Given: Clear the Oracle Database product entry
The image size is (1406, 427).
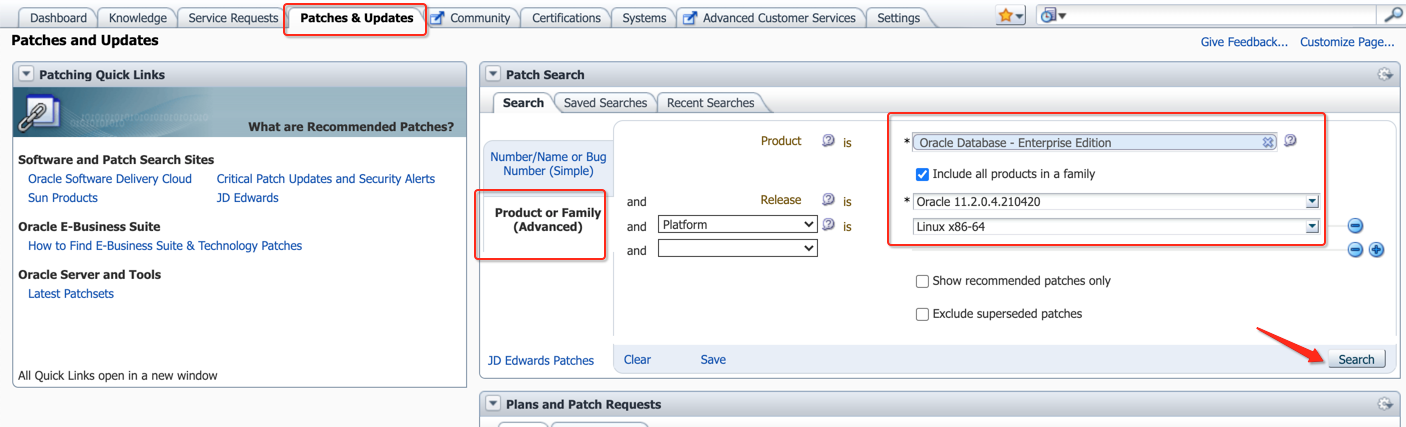Looking at the screenshot, I should click(x=1268, y=142).
